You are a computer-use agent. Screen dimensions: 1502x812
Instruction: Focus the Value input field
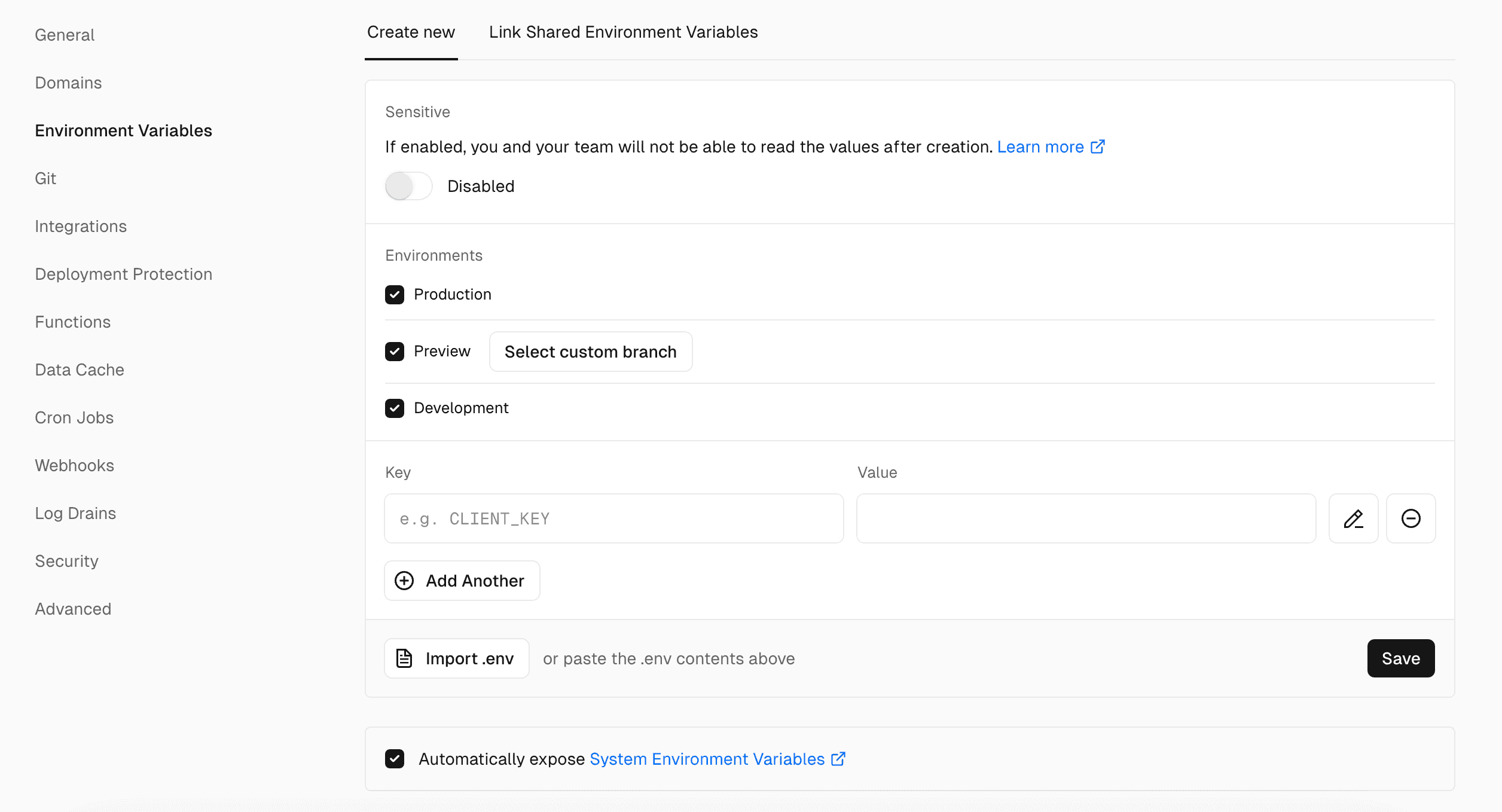pyautogui.click(x=1086, y=518)
